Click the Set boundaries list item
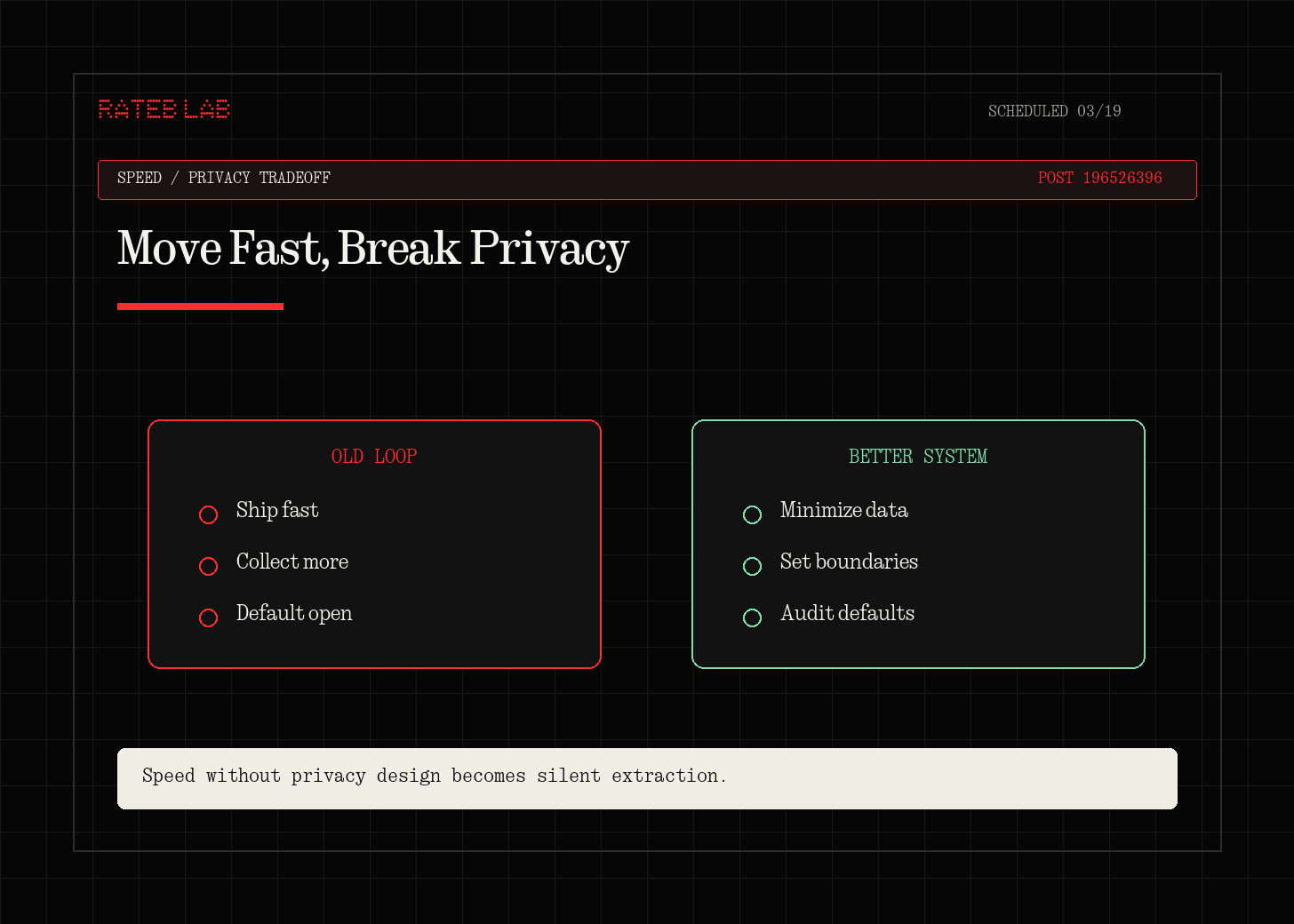The height and width of the screenshot is (924, 1294). tap(849, 562)
